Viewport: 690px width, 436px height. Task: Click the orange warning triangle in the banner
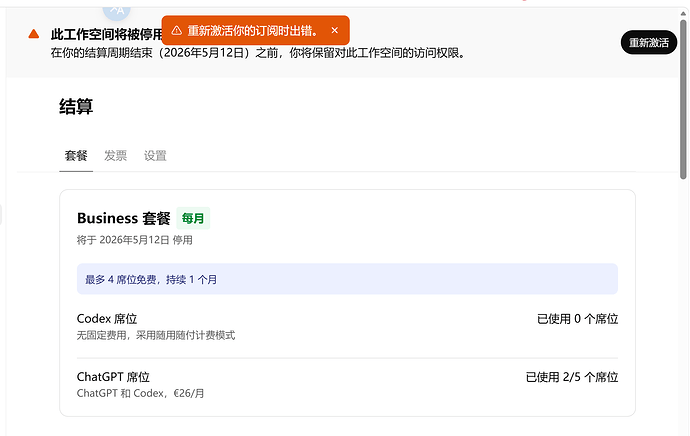click(34, 34)
